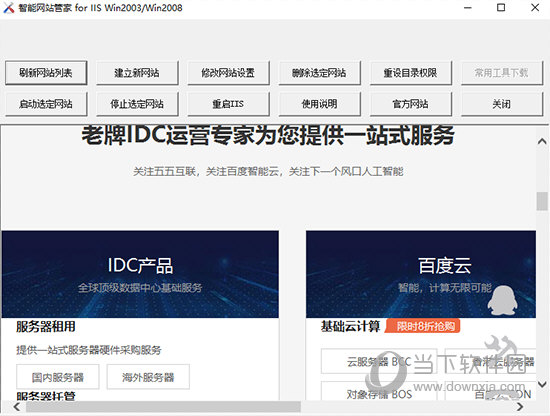Click the 重启IIS button
The image size is (550, 416).
pos(228,104)
